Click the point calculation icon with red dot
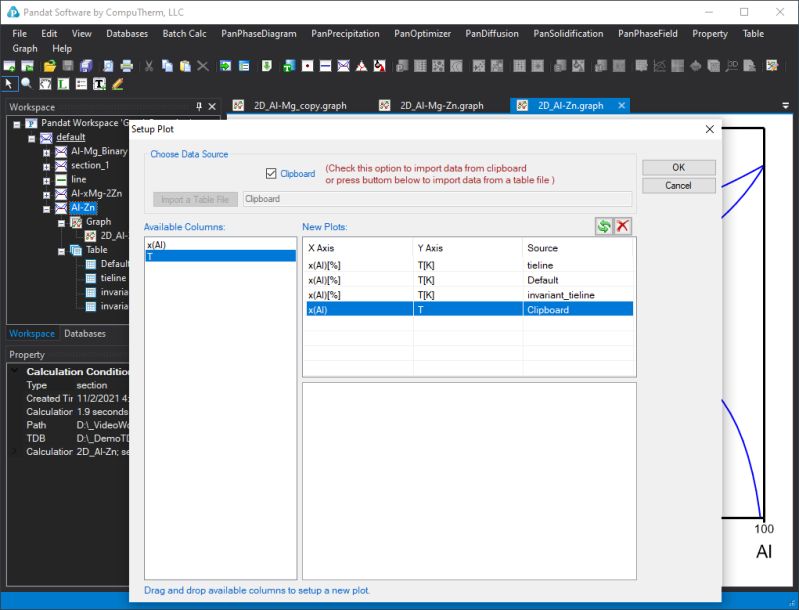This screenshot has width=799, height=610. point(307,66)
